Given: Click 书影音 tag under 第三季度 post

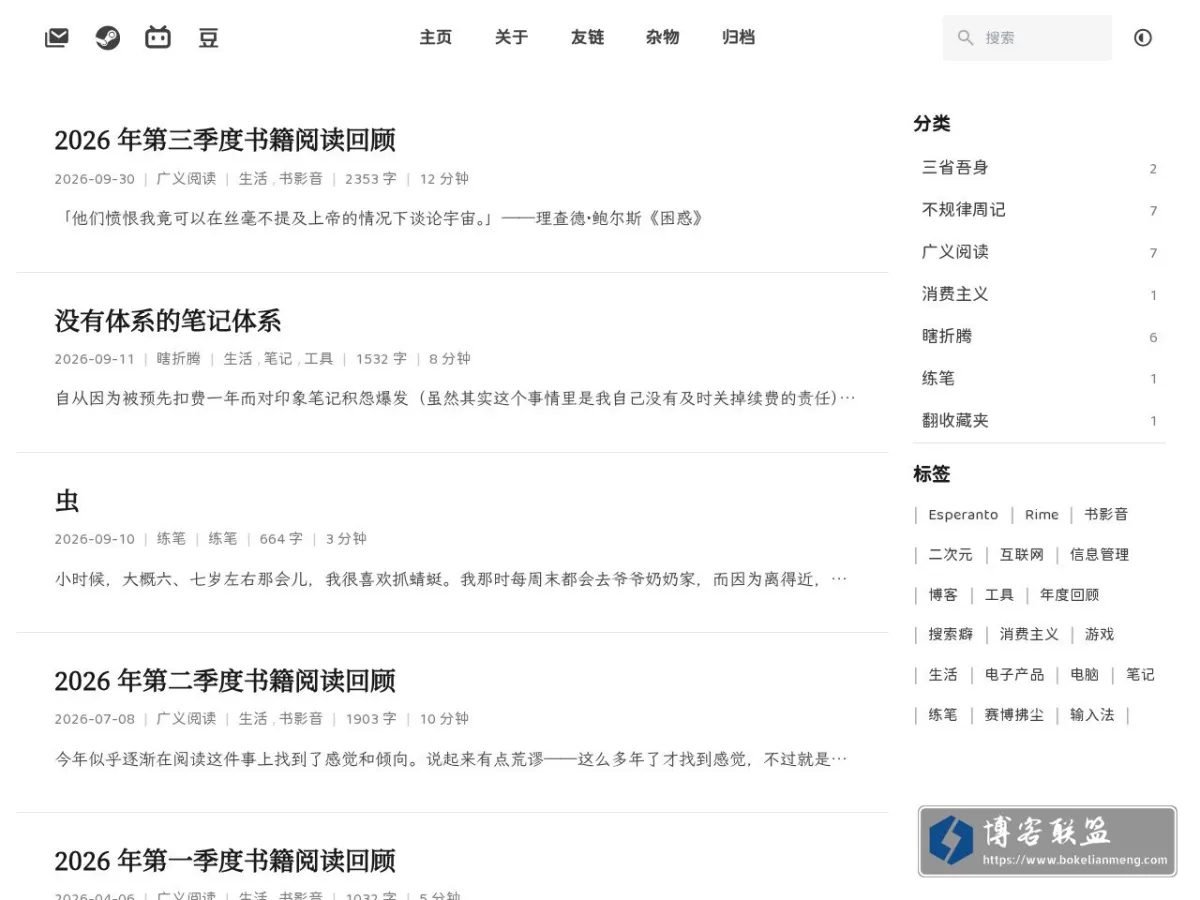Looking at the screenshot, I should [x=301, y=179].
